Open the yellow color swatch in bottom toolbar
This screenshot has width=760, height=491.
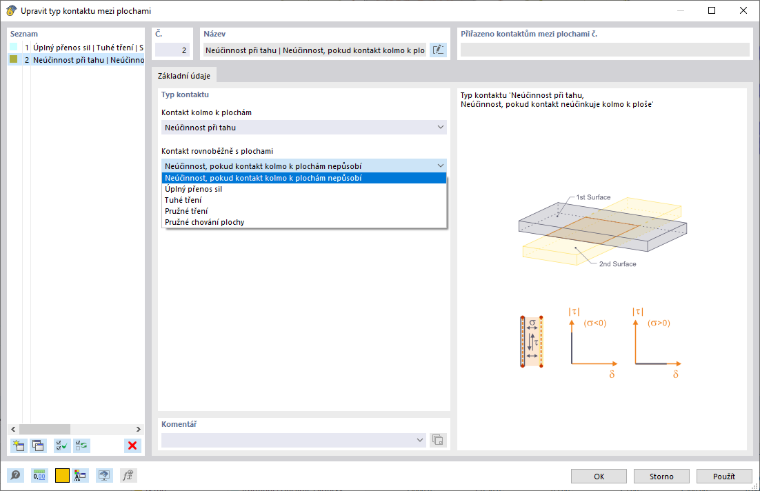coord(62,475)
